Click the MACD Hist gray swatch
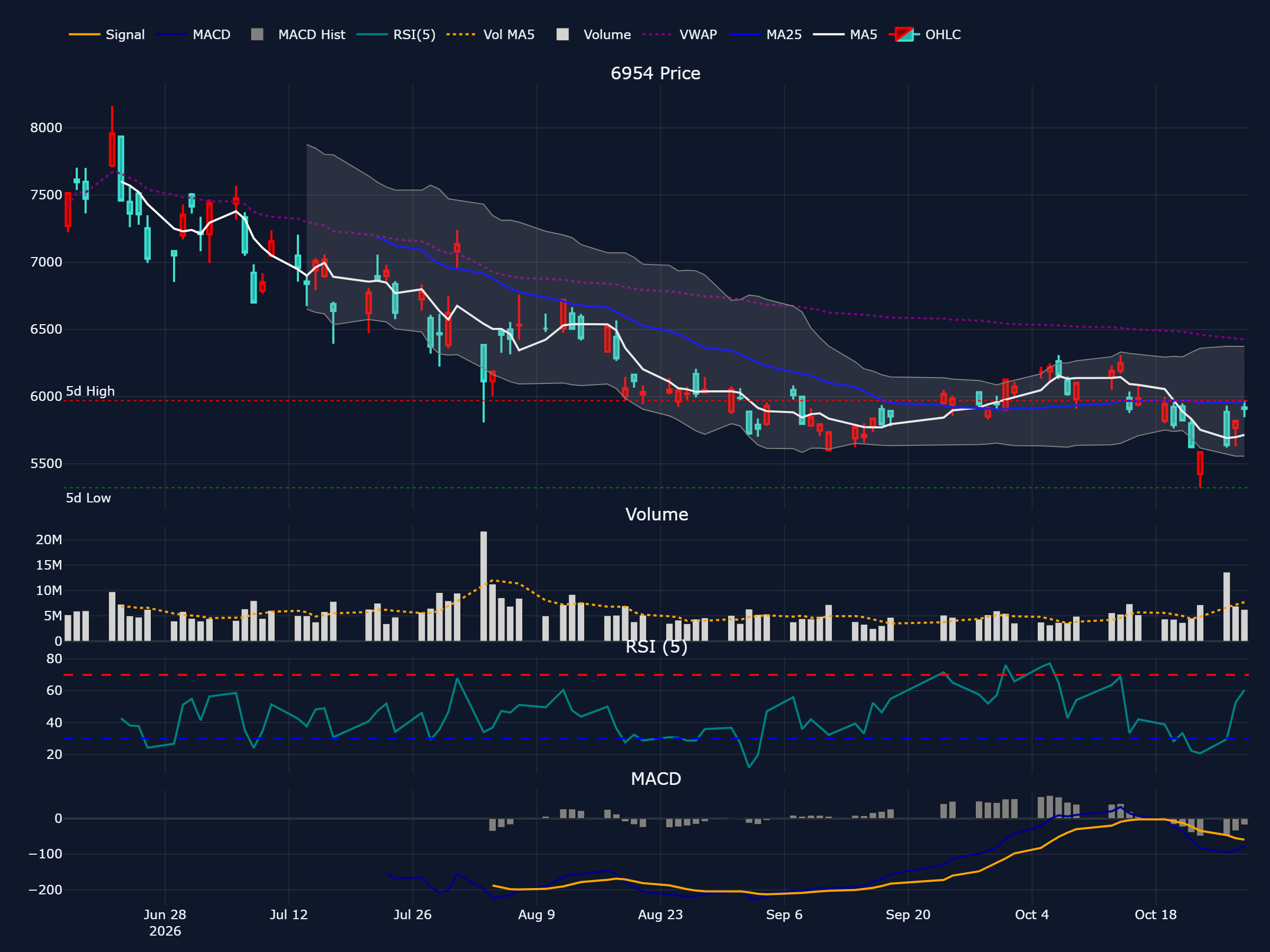Viewport: 1270px width, 952px height. point(257,34)
